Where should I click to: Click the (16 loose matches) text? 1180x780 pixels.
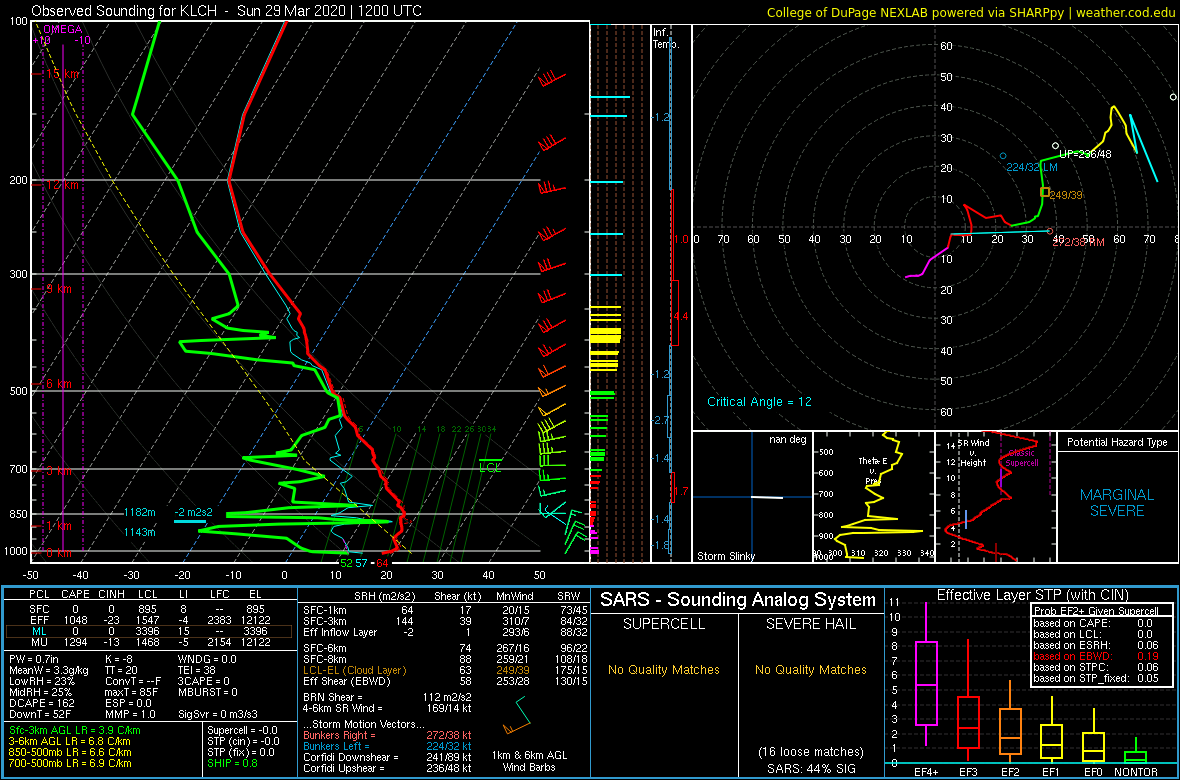point(810,752)
